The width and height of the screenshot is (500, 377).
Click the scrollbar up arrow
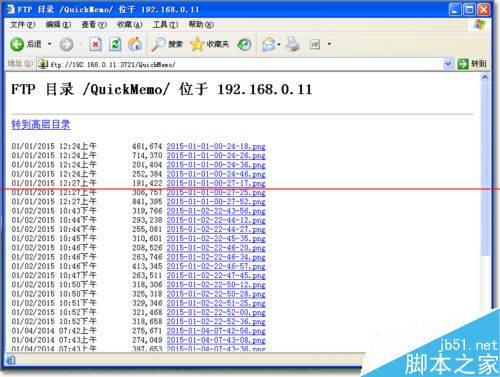485,77
